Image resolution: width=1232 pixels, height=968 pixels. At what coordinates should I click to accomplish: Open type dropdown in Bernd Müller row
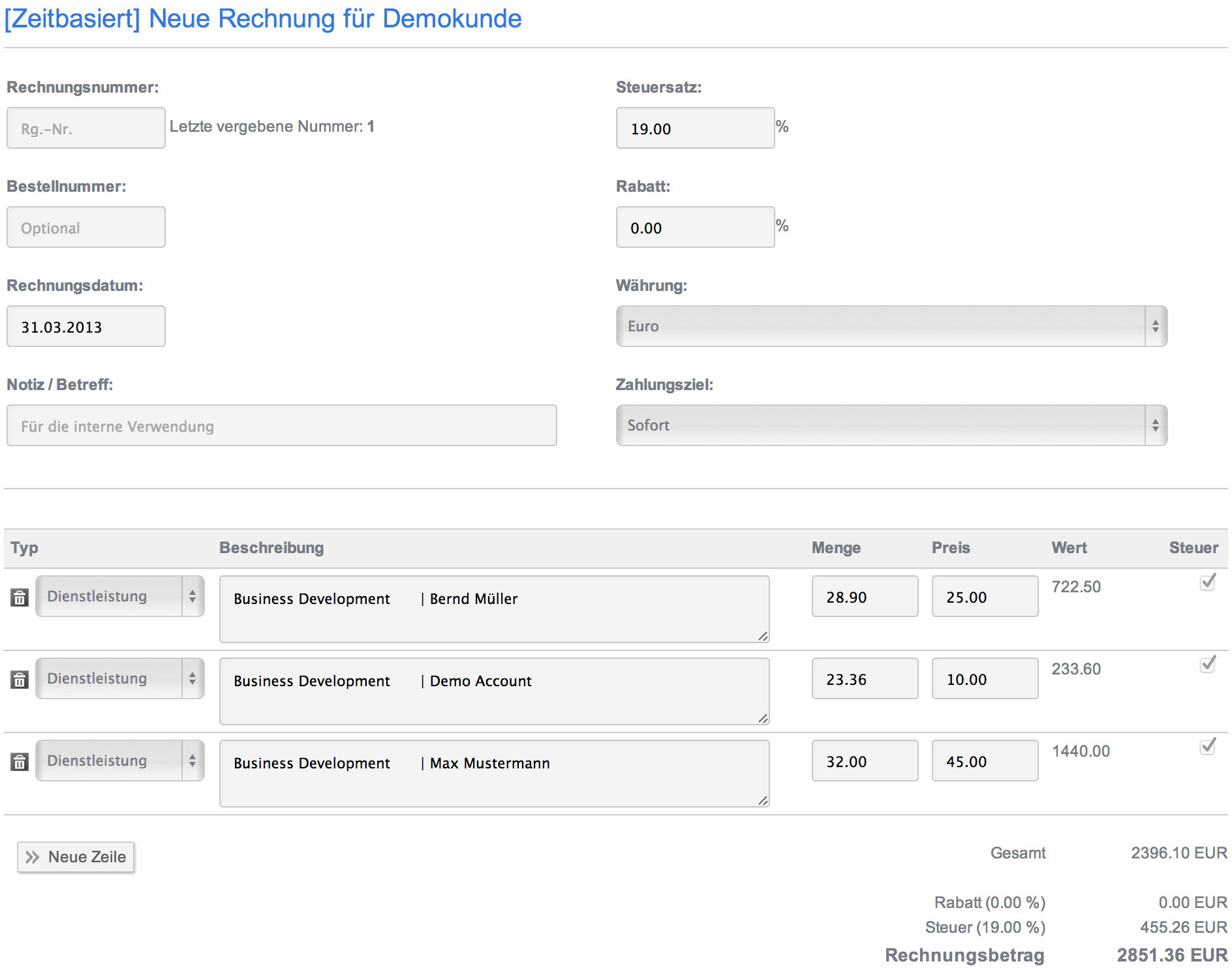pos(120,596)
